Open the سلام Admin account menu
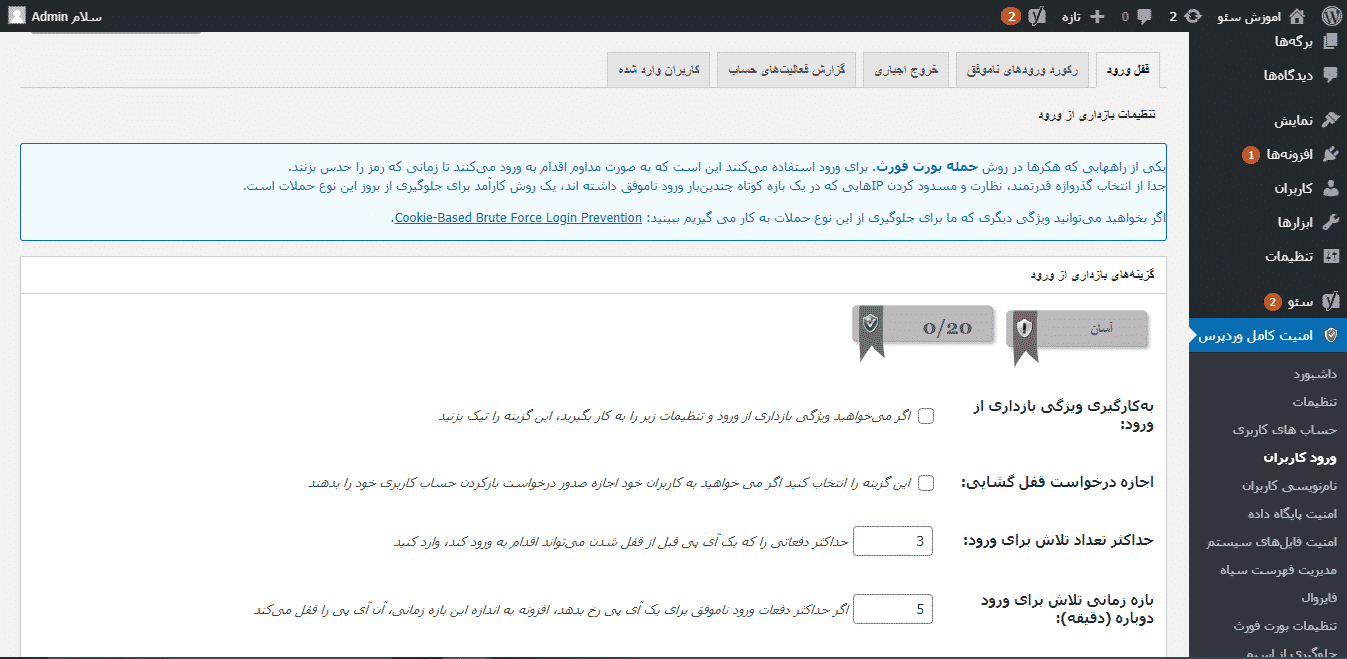Image resolution: width=1347 pixels, height=659 pixels. point(56,16)
